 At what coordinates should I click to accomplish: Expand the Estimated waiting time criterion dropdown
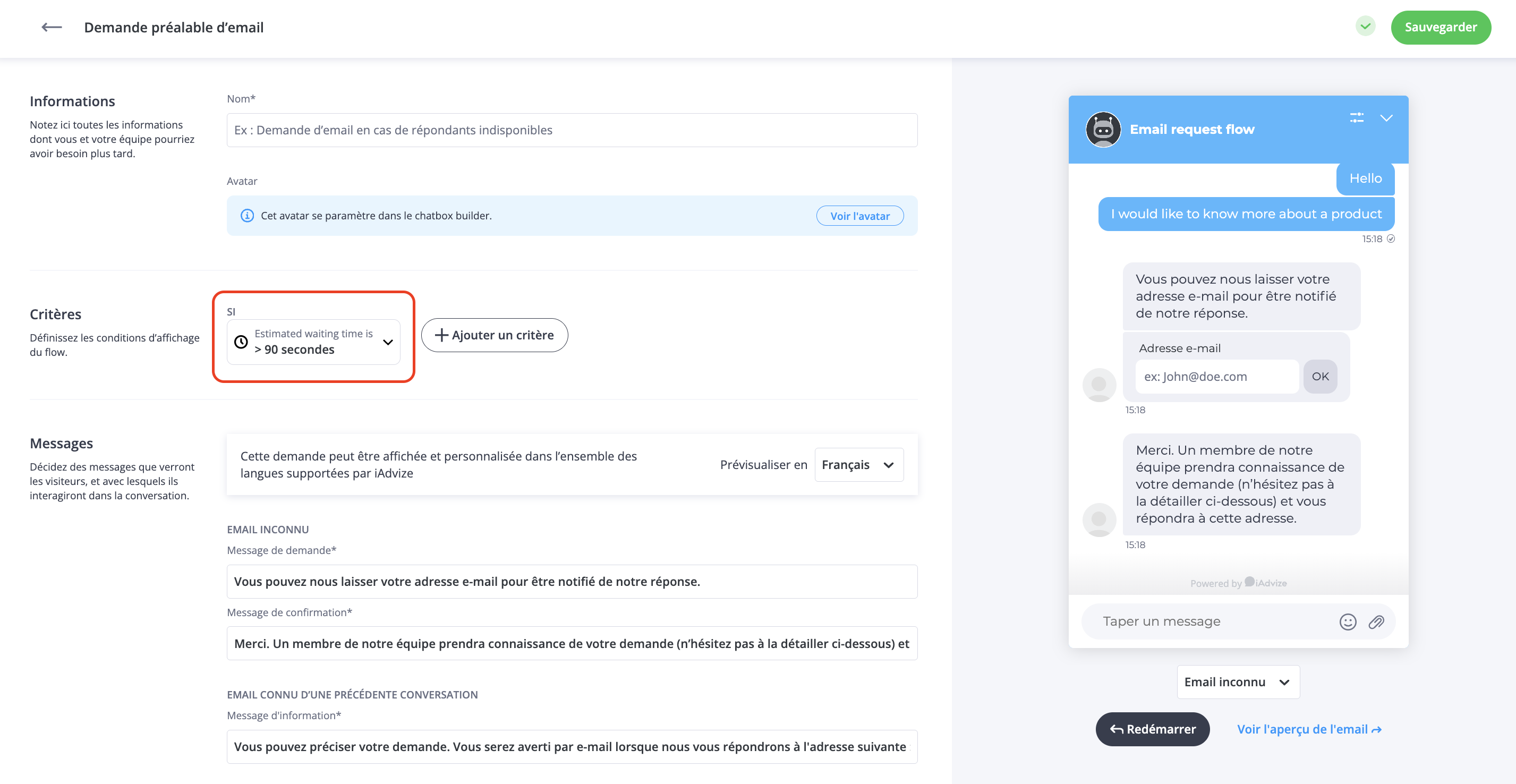(387, 342)
